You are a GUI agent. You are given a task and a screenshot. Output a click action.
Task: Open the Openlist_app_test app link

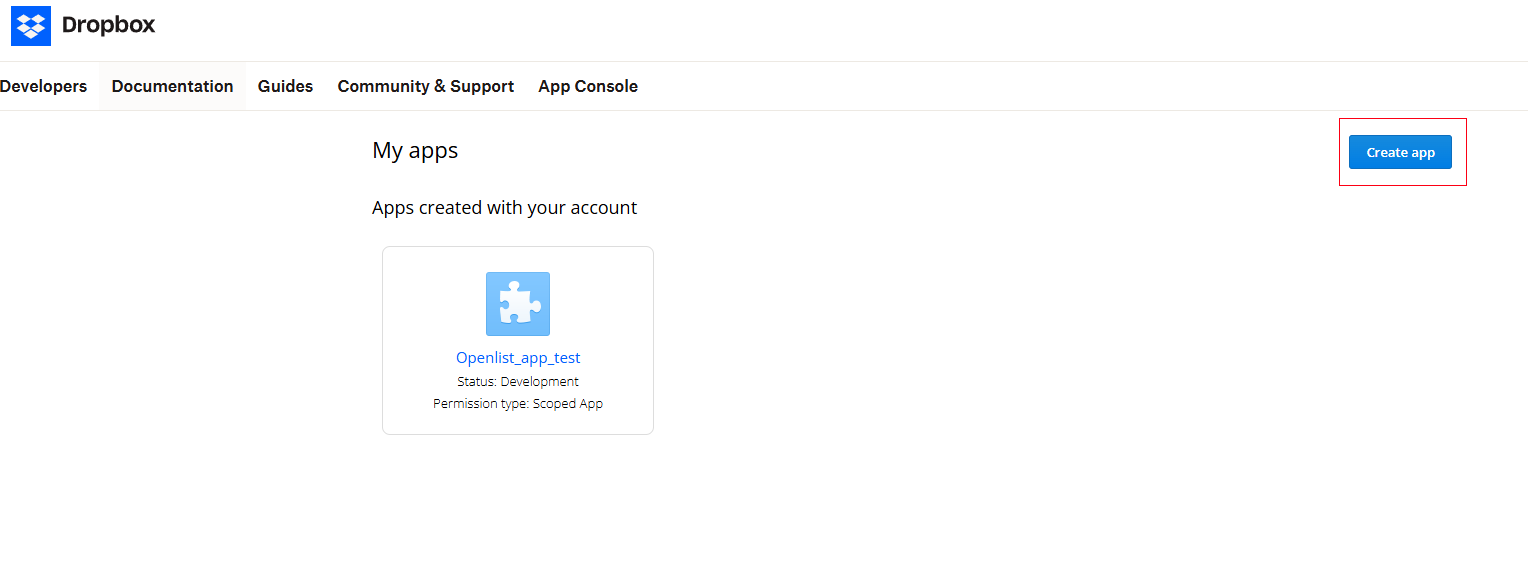click(518, 358)
